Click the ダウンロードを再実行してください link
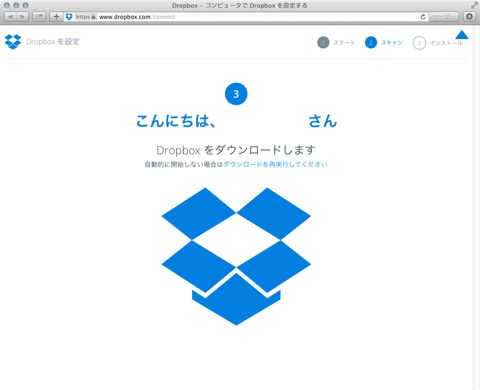The width and height of the screenshot is (480, 390). click(275, 164)
